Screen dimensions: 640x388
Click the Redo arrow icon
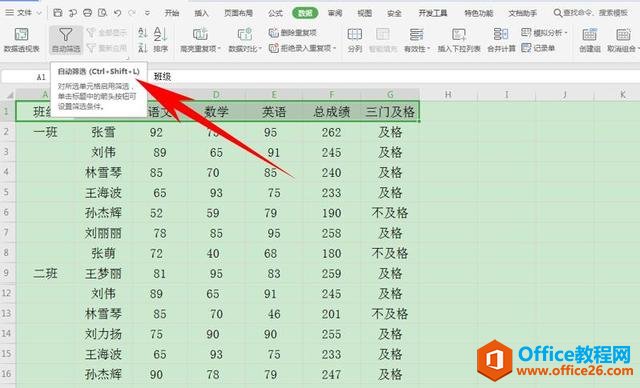[132, 13]
